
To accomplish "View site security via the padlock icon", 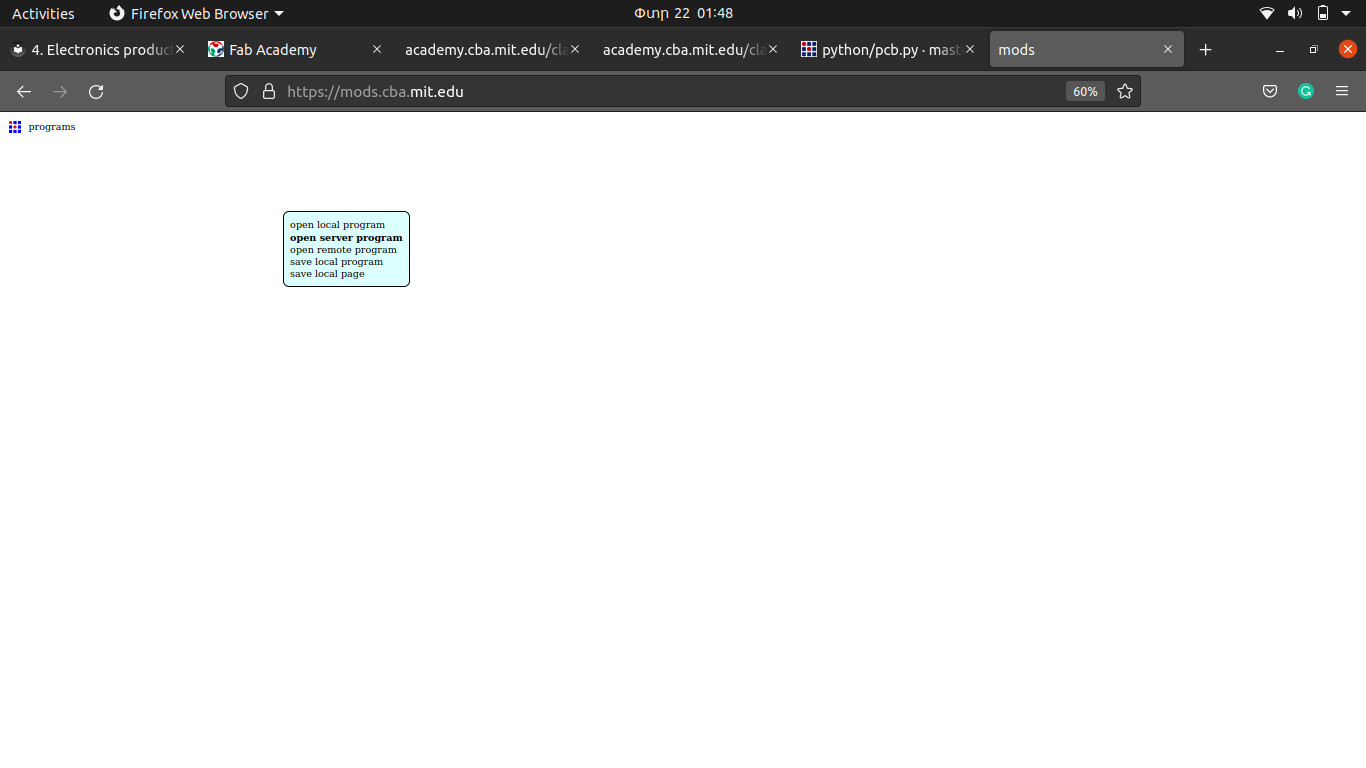I will coord(268,92).
